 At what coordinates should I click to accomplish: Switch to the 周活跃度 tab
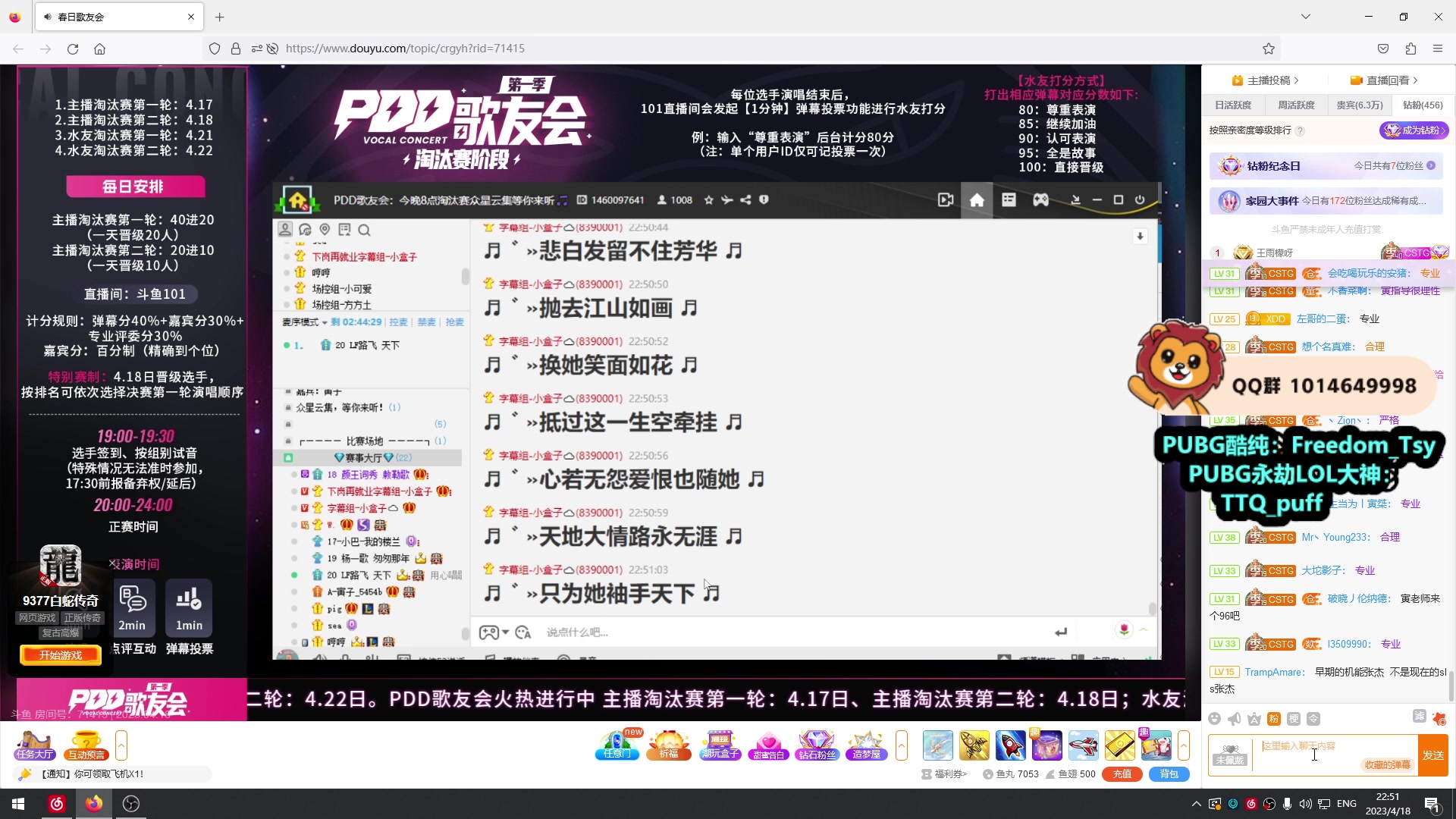pos(1297,105)
